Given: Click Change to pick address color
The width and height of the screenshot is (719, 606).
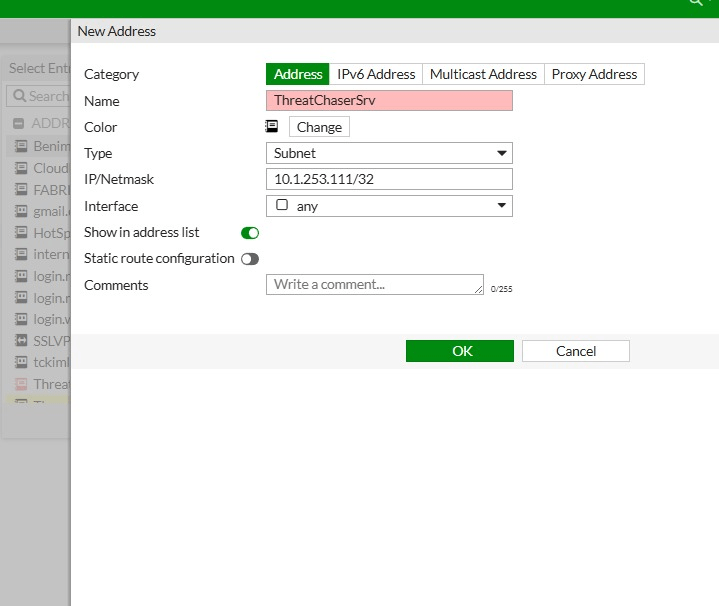Looking at the screenshot, I should tap(319, 127).
